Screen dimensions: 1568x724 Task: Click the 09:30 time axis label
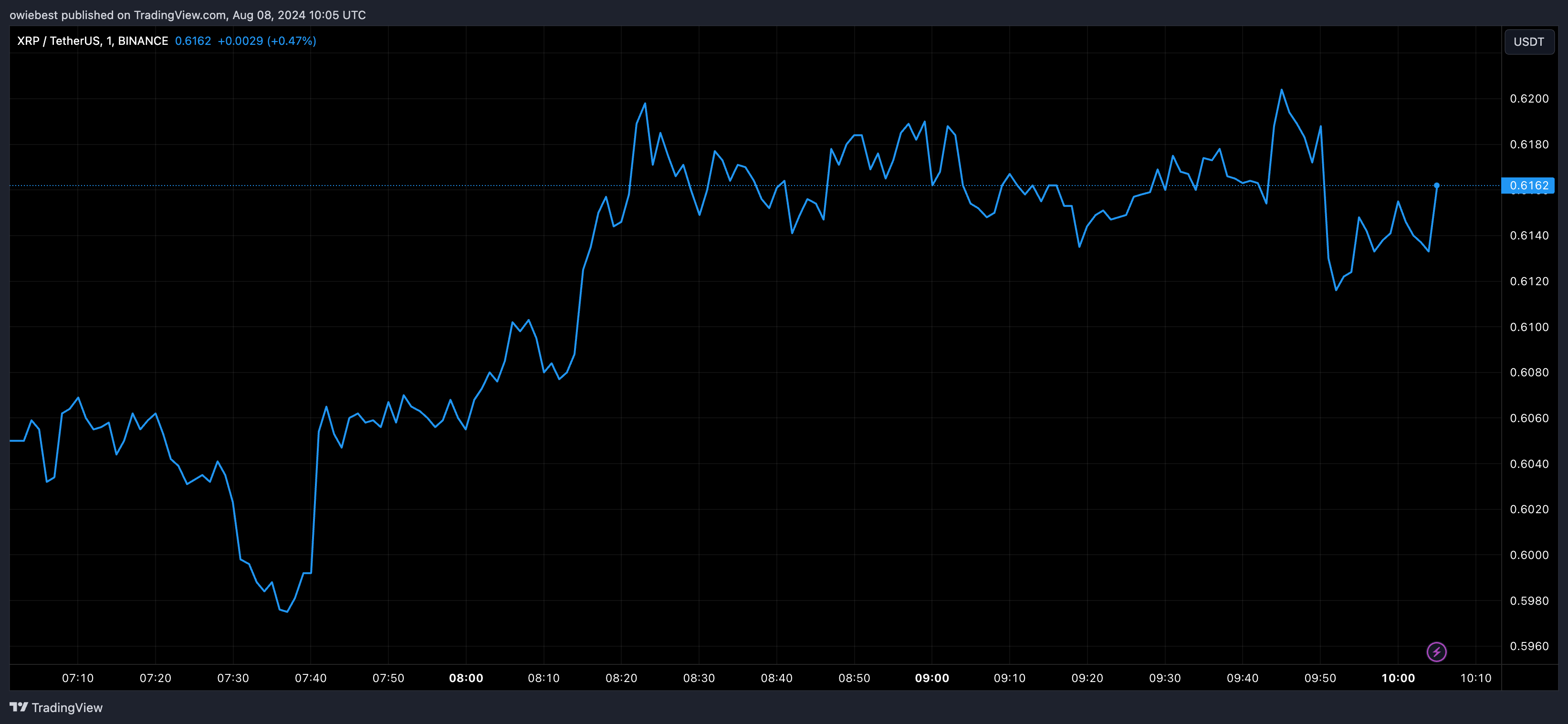click(1165, 678)
